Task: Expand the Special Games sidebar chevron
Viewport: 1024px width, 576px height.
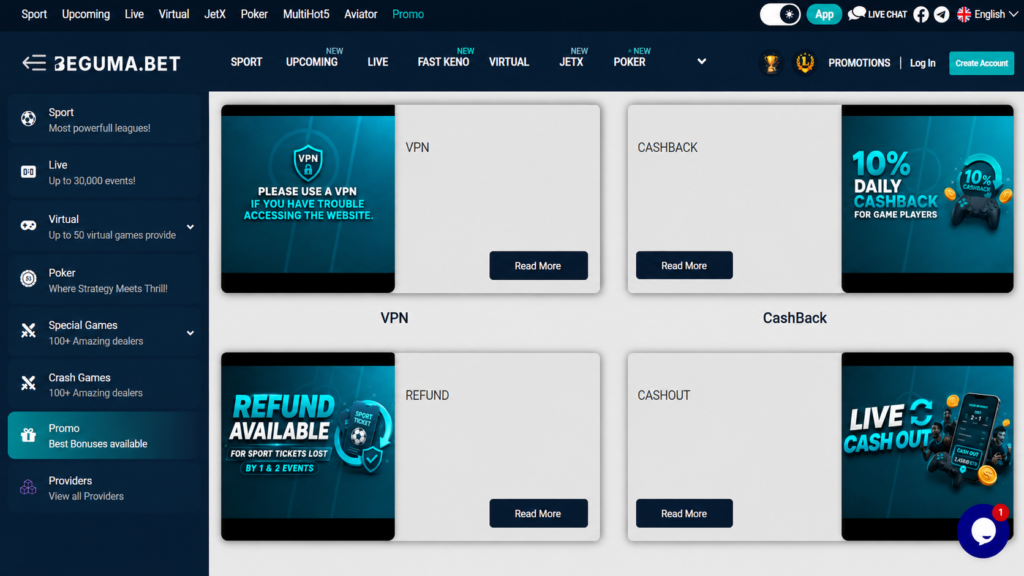Action: click(x=190, y=333)
